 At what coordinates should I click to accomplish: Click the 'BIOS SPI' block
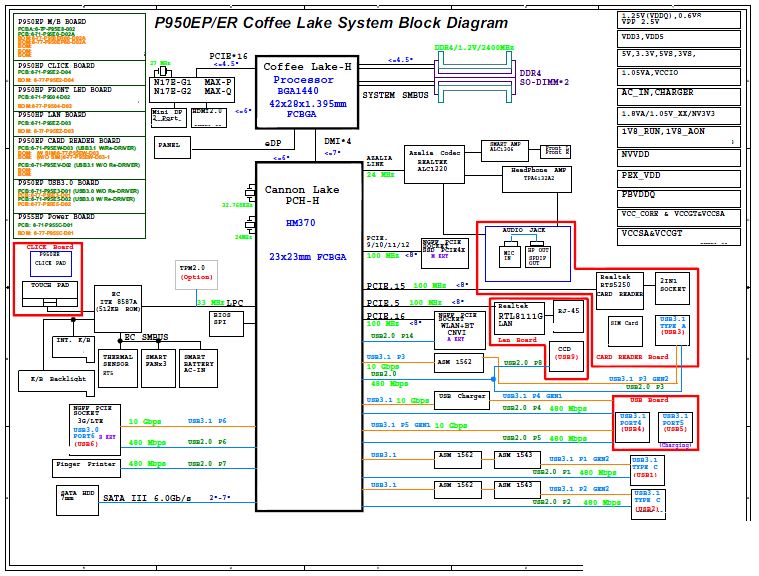[x=227, y=324]
